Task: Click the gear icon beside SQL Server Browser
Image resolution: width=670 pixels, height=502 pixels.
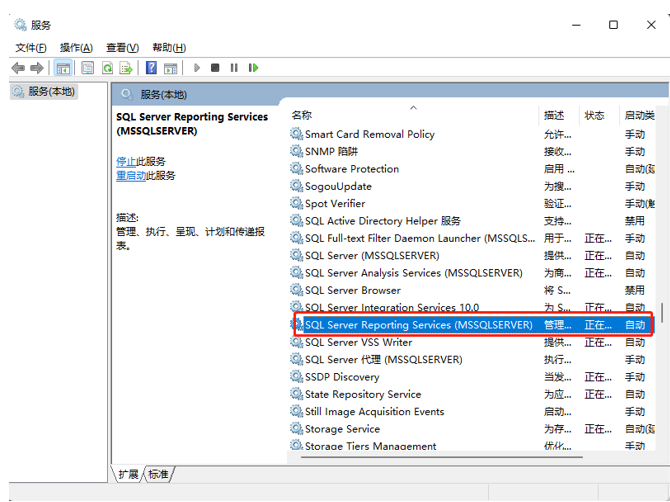Action: [297, 290]
